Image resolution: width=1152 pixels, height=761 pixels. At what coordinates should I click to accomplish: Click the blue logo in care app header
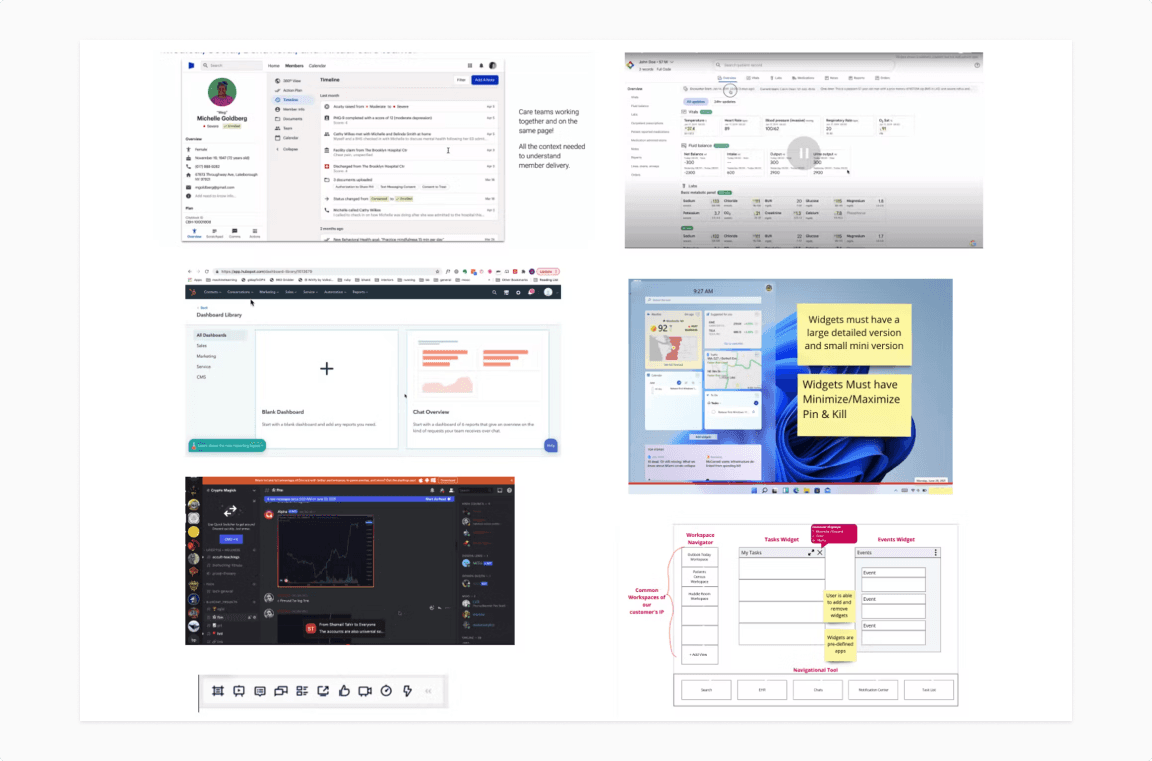point(191,65)
